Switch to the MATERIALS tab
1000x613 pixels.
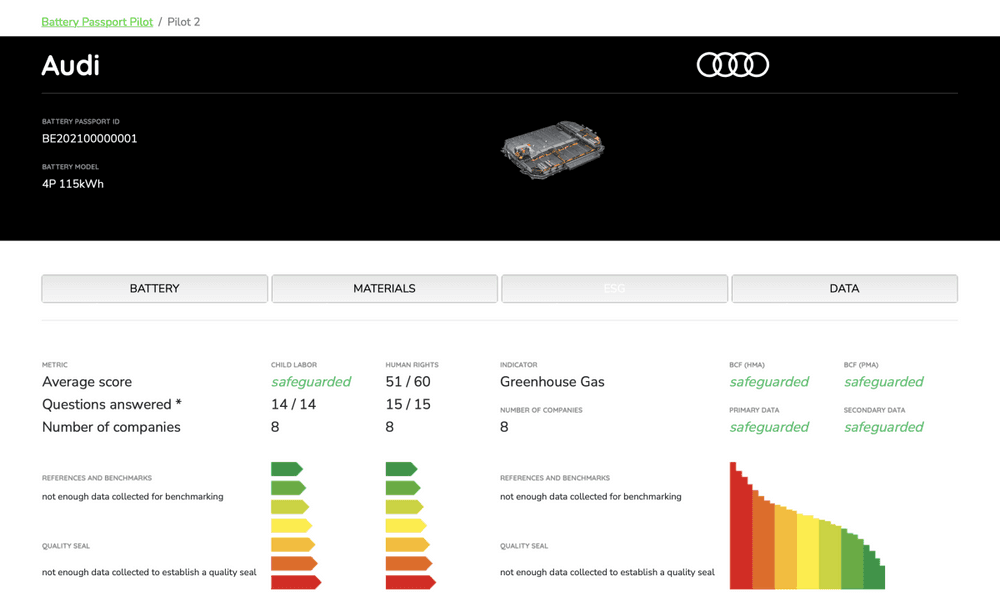pos(384,288)
